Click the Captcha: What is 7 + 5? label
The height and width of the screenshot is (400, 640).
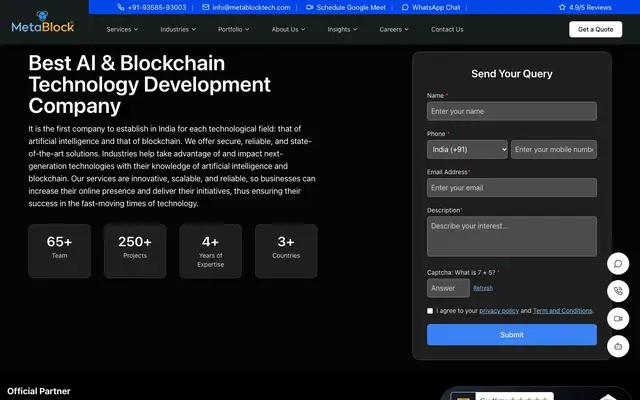(x=461, y=273)
